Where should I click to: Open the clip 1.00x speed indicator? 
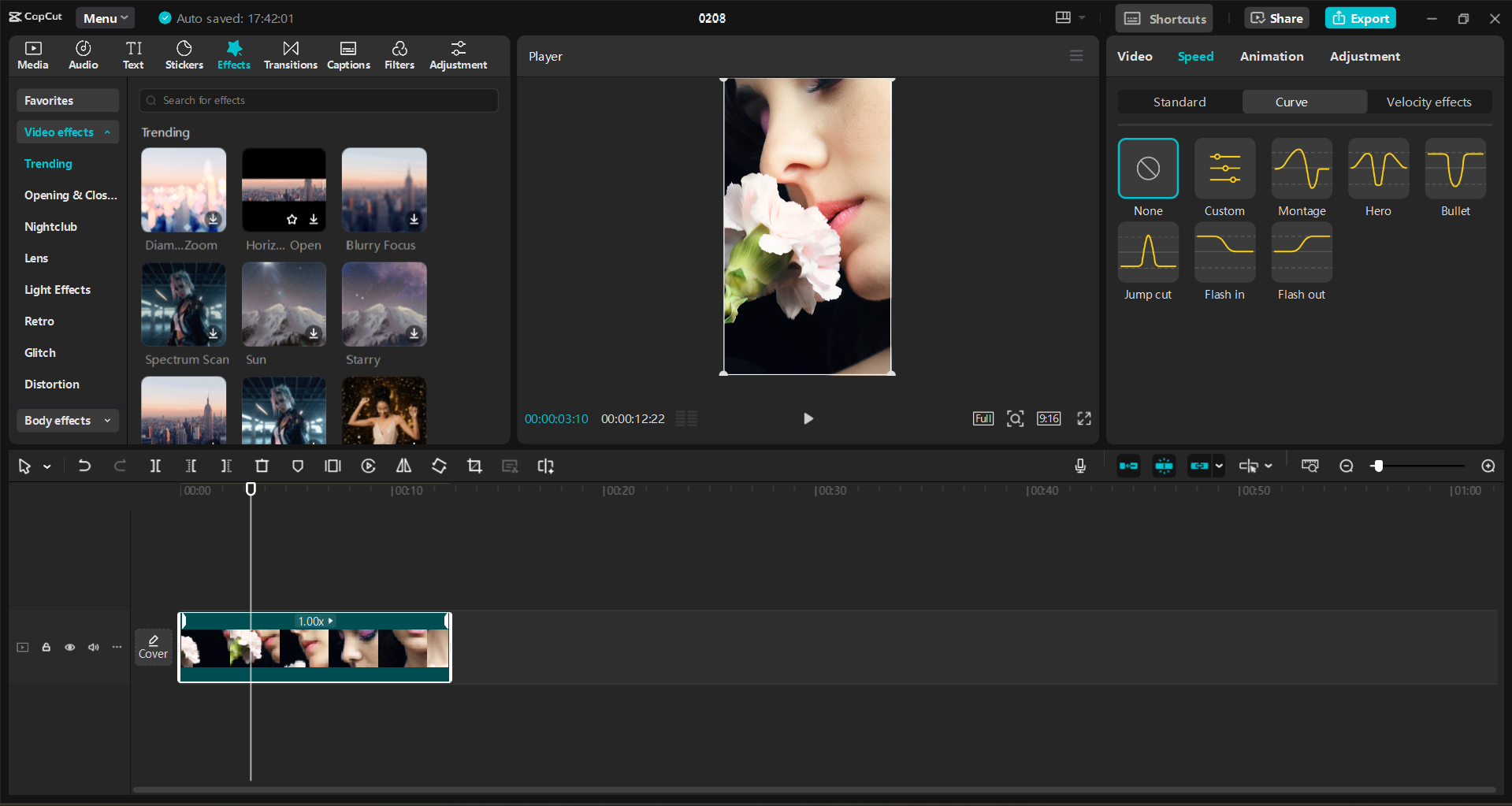[316, 621]
